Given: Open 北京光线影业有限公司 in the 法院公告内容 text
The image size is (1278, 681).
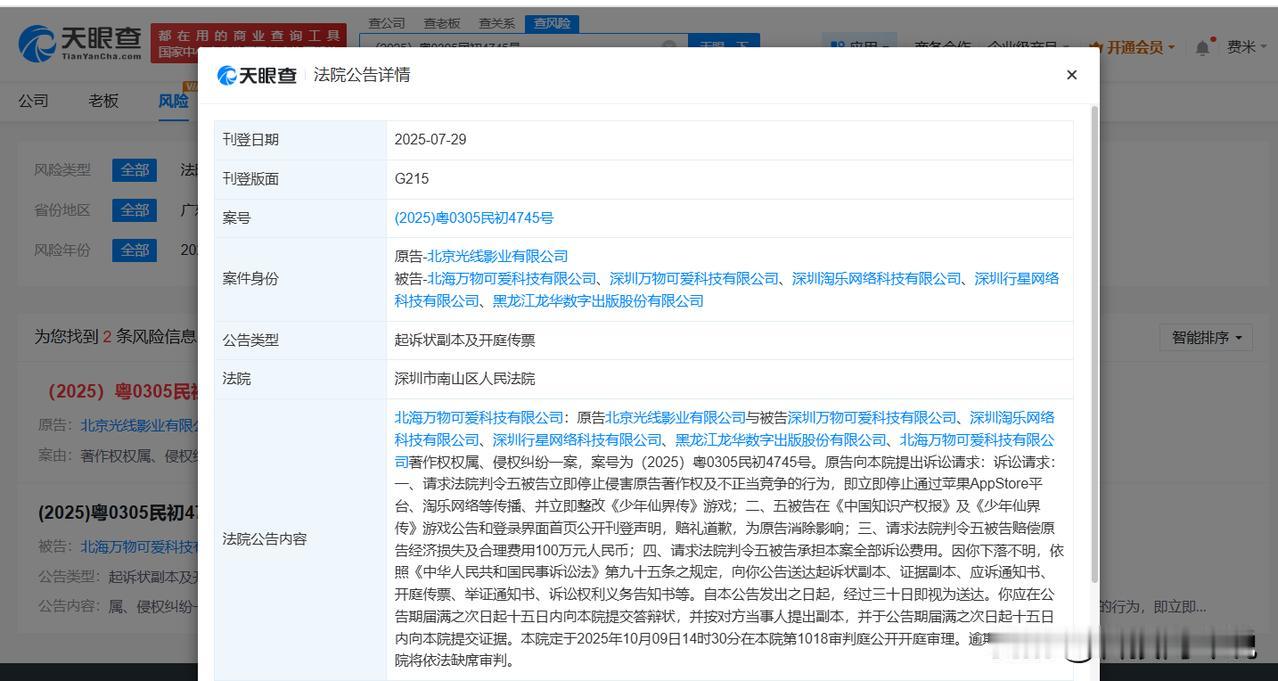Looking at the screenshot, I should coord(676,417).
